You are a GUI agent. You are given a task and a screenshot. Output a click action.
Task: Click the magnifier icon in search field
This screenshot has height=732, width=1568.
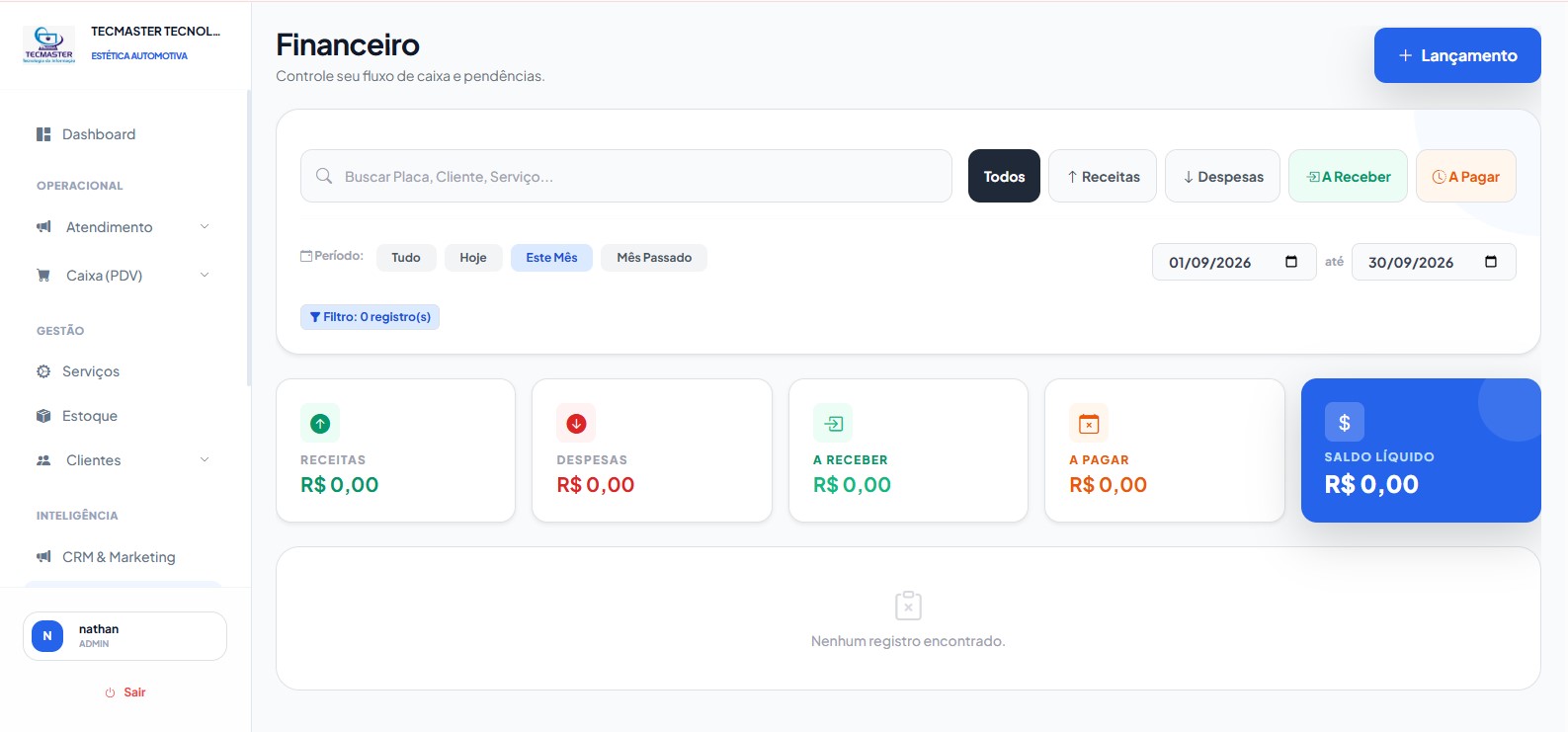pyautogui.click(x=324, y=176)
